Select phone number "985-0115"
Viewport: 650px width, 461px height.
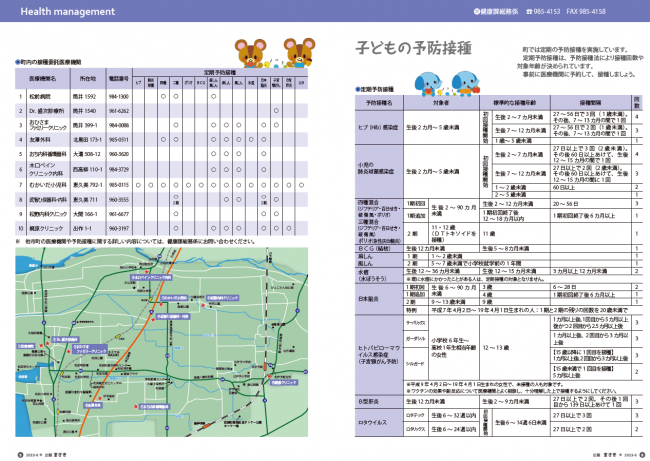coord(119,185)
